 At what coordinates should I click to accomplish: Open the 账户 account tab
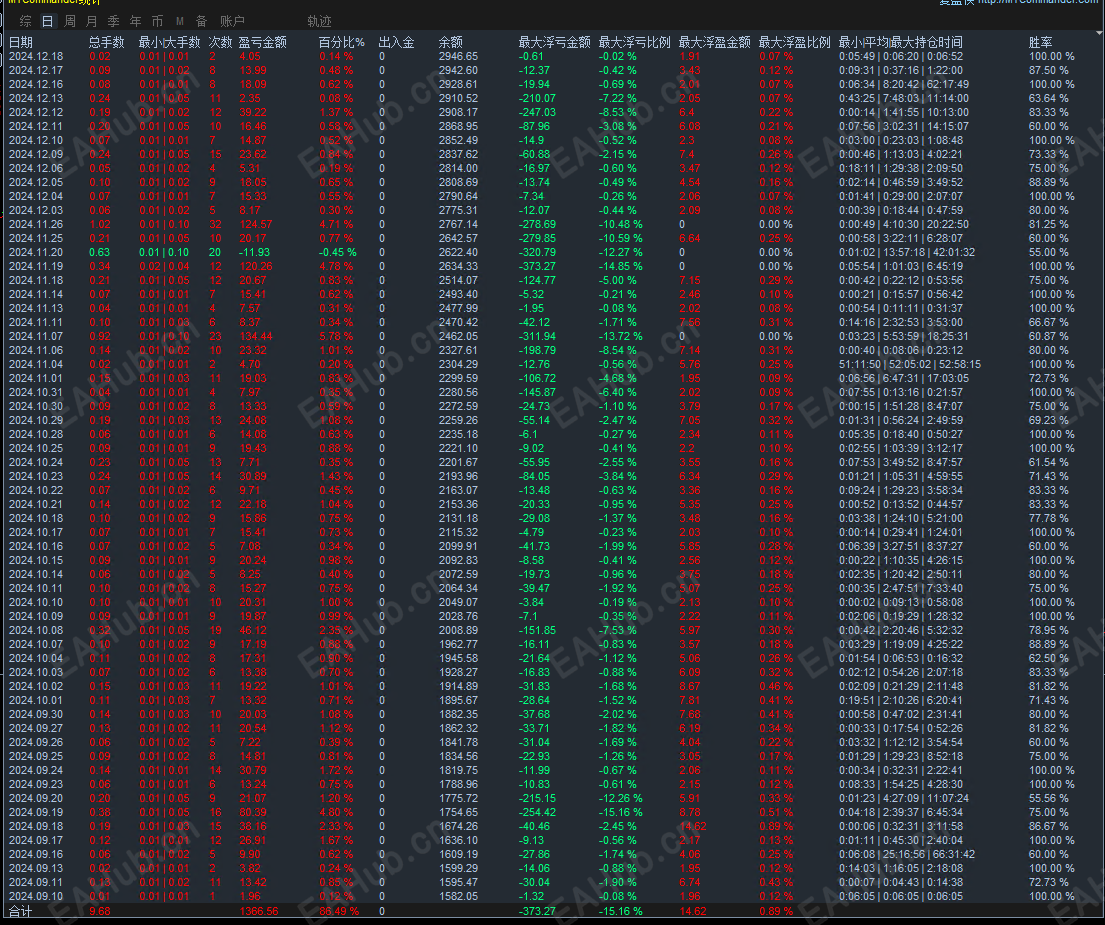[x=232, y=21]
